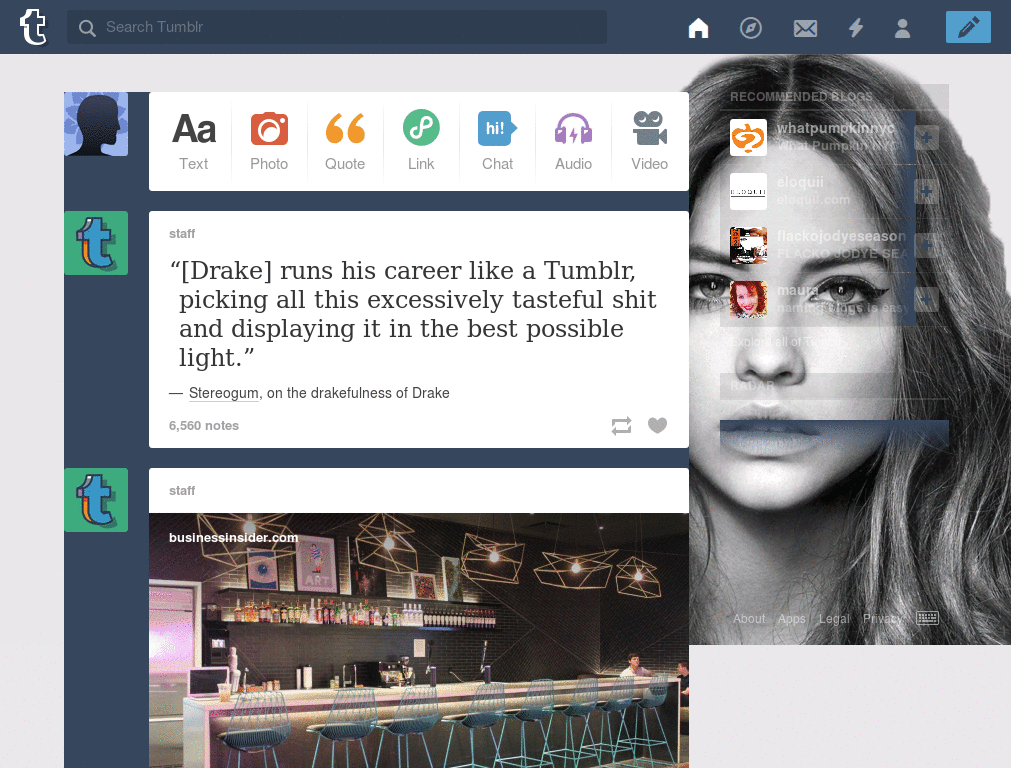Click the Tumblr logo in the header
Viewport: 1024px width, 768px height.
(x=33, y=27)
